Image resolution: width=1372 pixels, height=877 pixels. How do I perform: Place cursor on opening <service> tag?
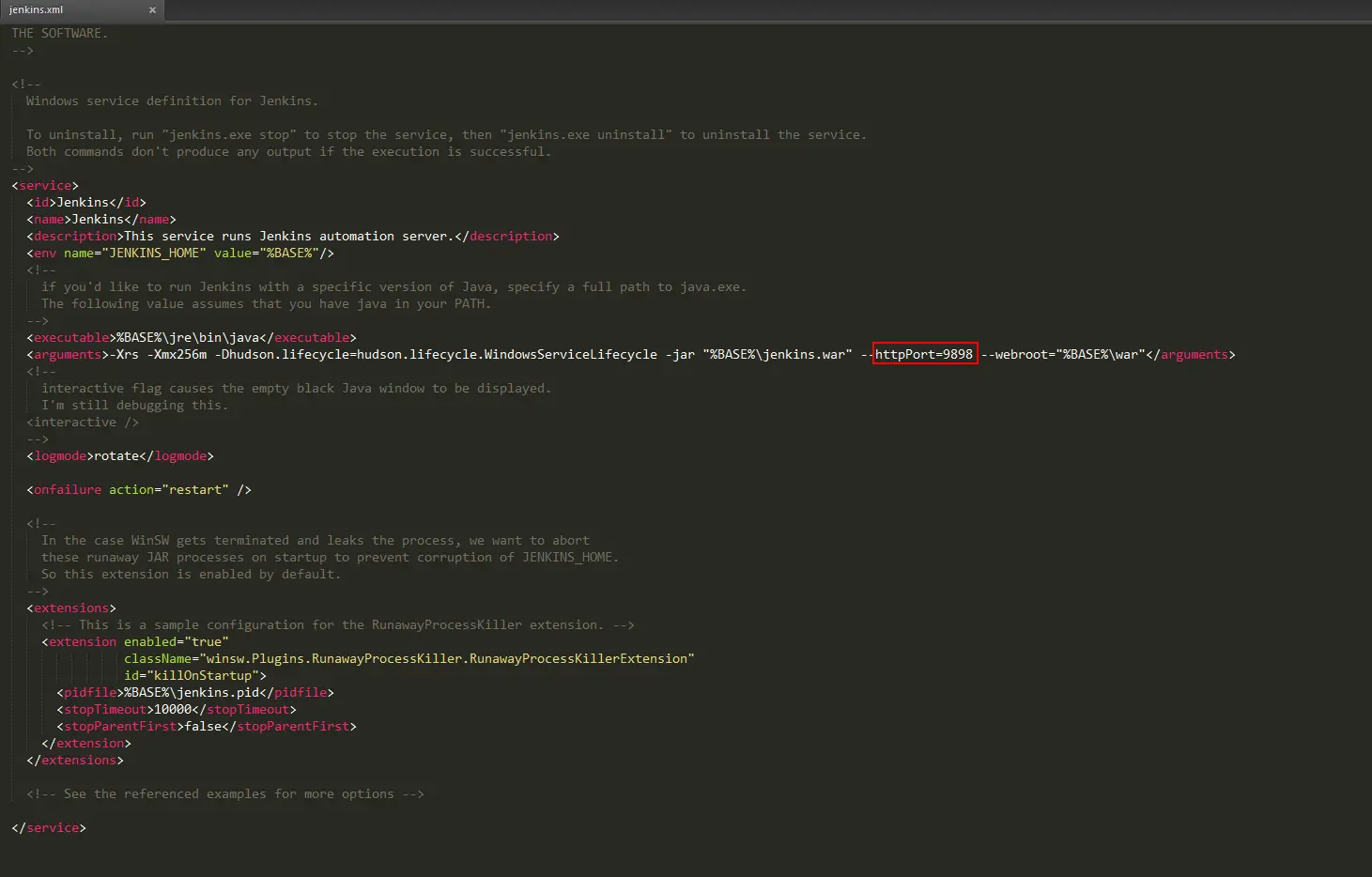[x=45, y=185]
